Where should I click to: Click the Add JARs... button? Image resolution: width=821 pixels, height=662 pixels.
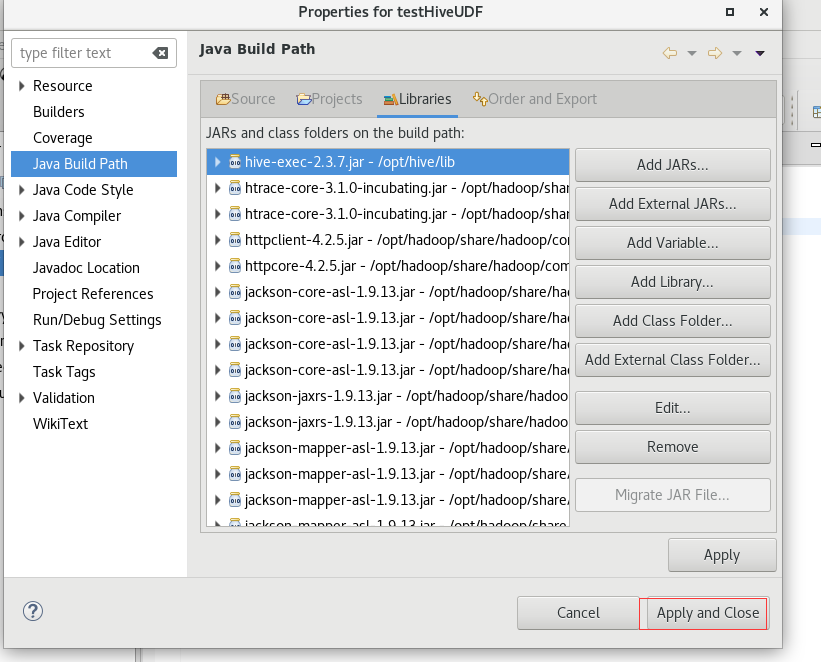click(x=672, y=165)
